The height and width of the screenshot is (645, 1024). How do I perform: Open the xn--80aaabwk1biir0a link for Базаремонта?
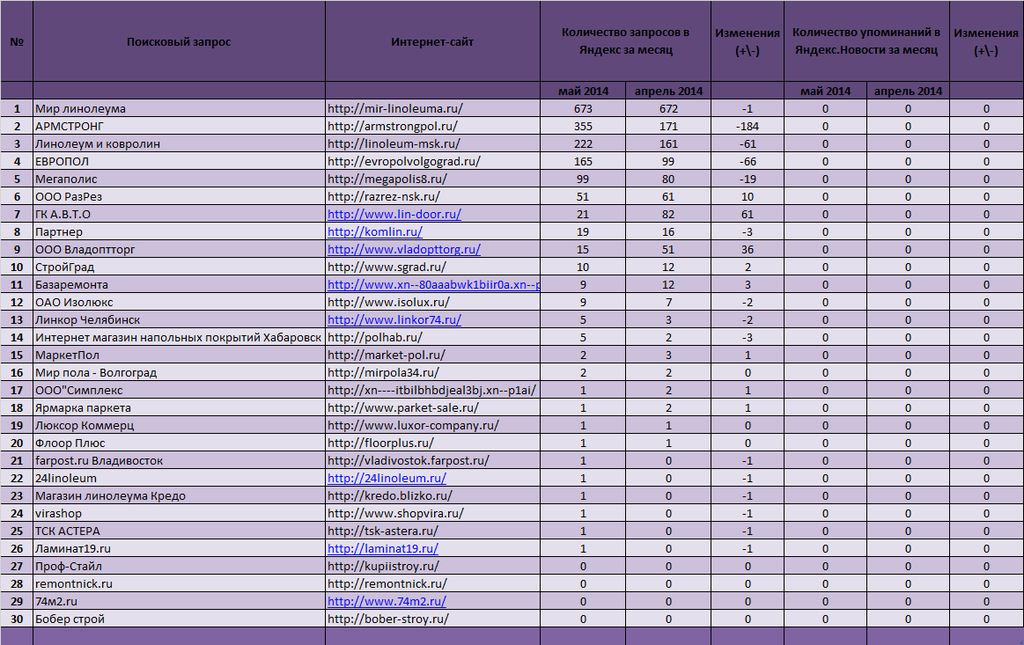tap(434, 285)
